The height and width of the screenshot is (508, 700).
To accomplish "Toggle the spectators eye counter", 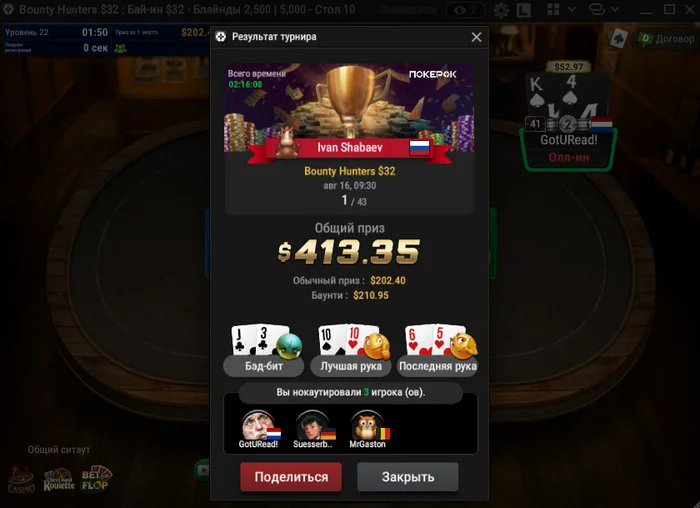I will tap(466, 10).
